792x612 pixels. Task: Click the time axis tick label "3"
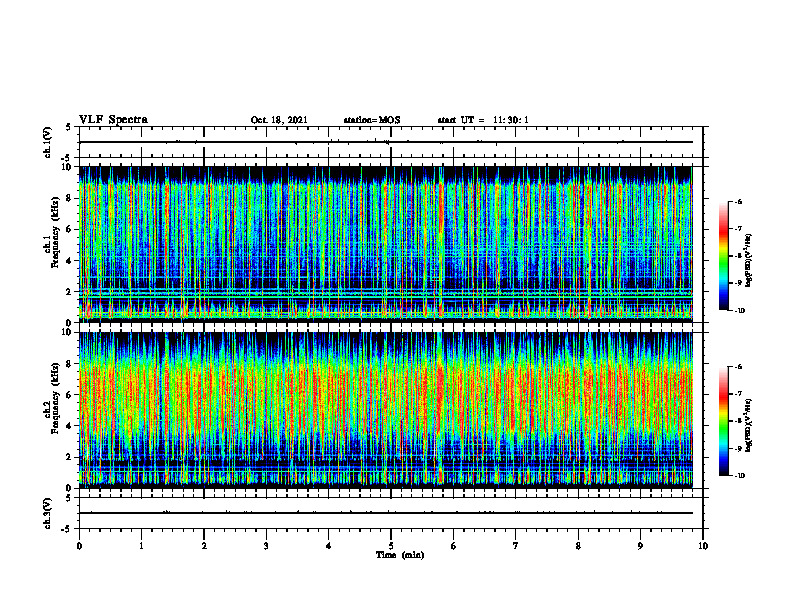266,546
